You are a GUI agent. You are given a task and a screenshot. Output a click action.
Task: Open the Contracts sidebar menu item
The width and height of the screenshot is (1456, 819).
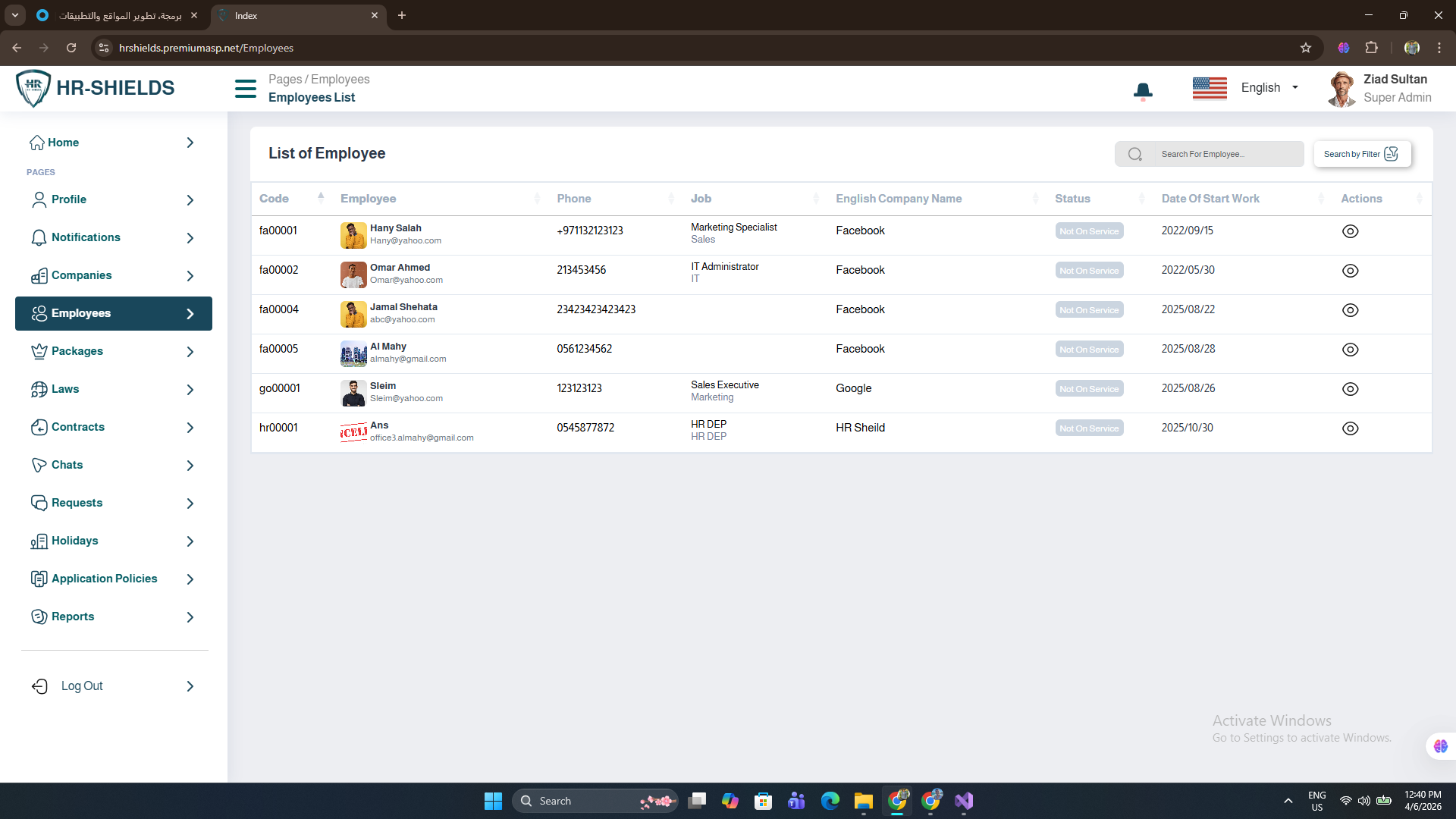pos(78,427)
